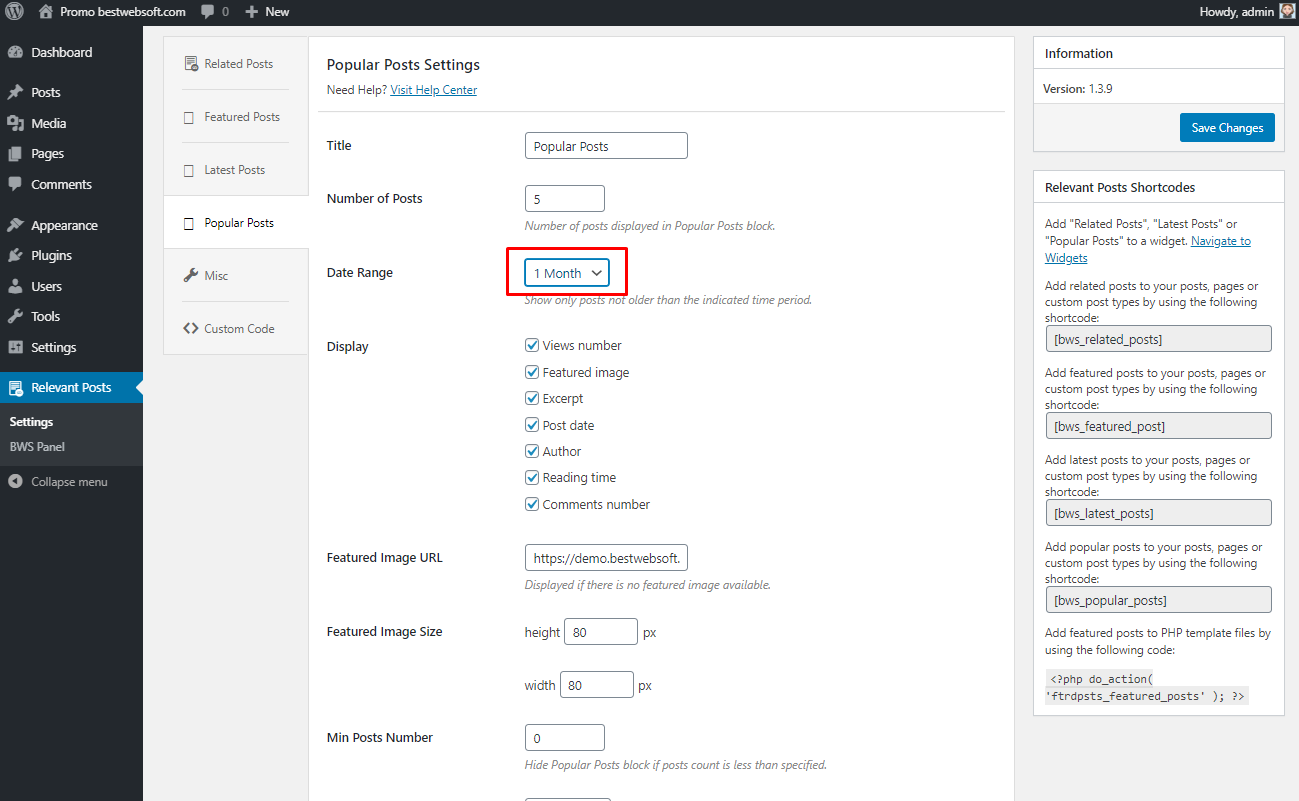Switch to the Related Posts tab
Image resolution: width=1299 pixels, height=801 pixels.
[236, 64]
